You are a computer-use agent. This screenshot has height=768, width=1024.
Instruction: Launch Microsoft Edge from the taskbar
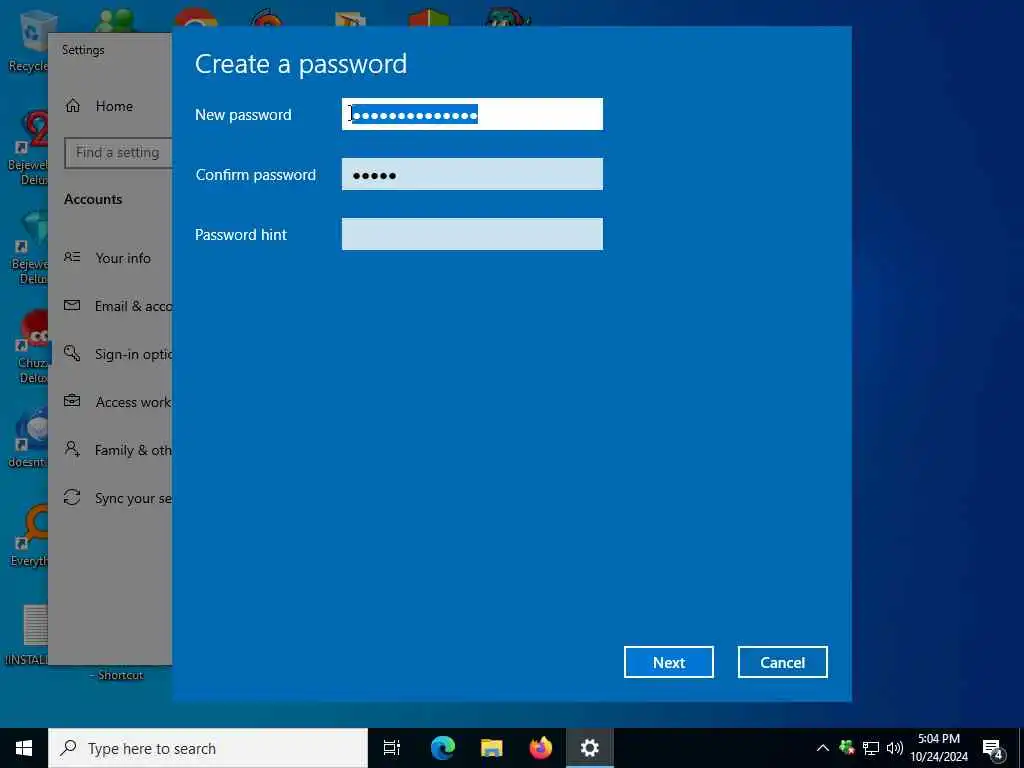(443, 748)
